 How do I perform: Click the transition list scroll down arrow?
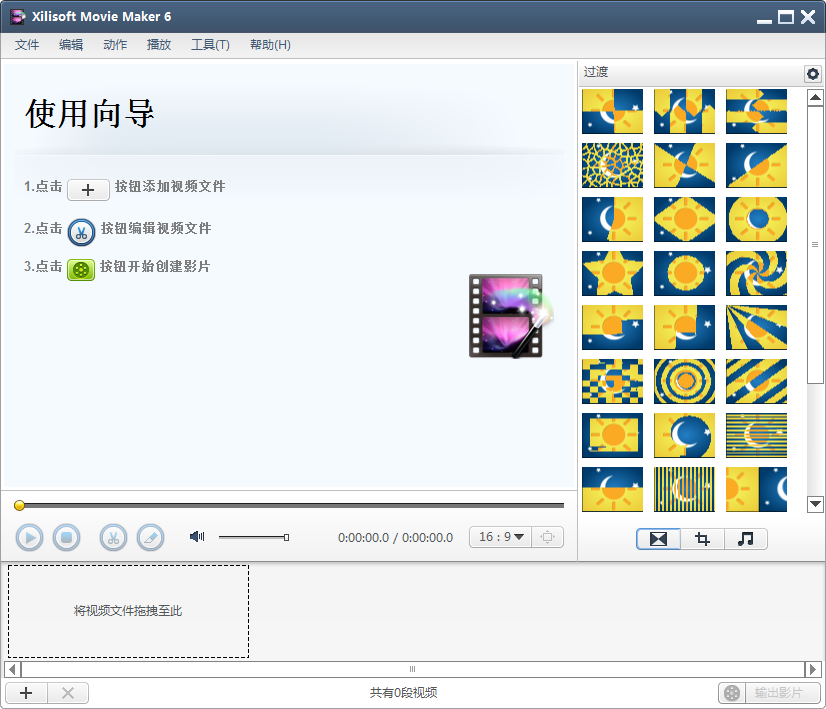point(815,504)
